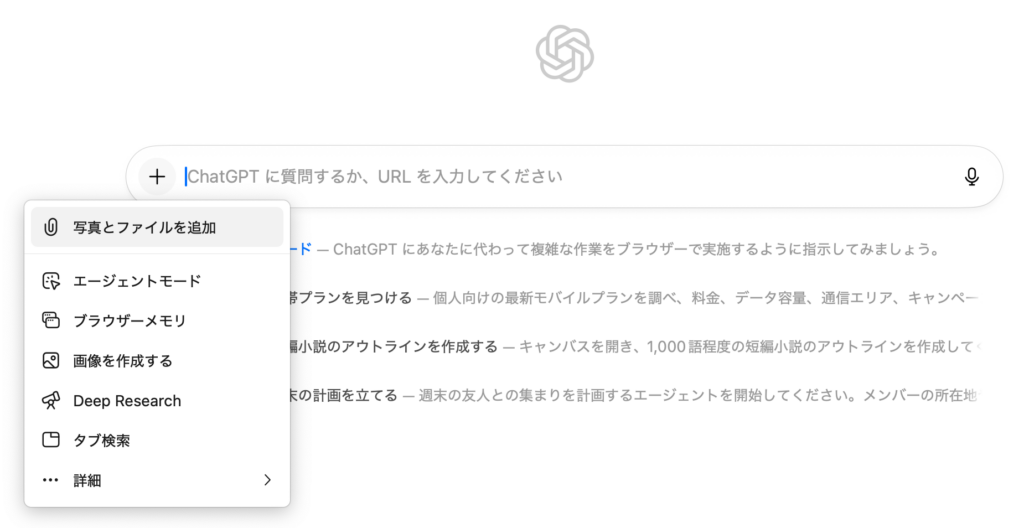
Task: Expand the 詳細 submenu chevron
Action: [267, 481]
